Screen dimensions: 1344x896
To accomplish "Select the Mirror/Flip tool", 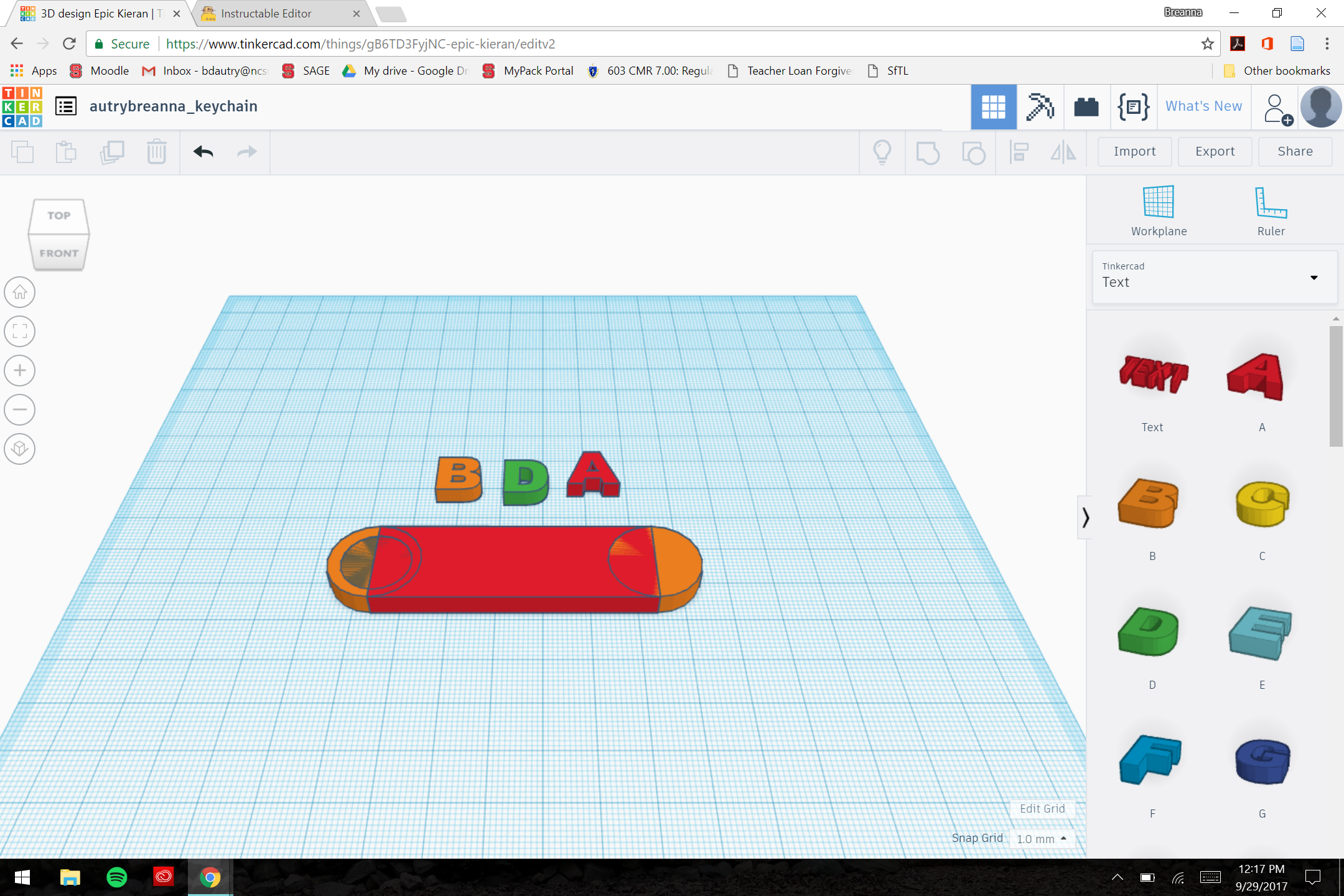I will click(1062, 152).
